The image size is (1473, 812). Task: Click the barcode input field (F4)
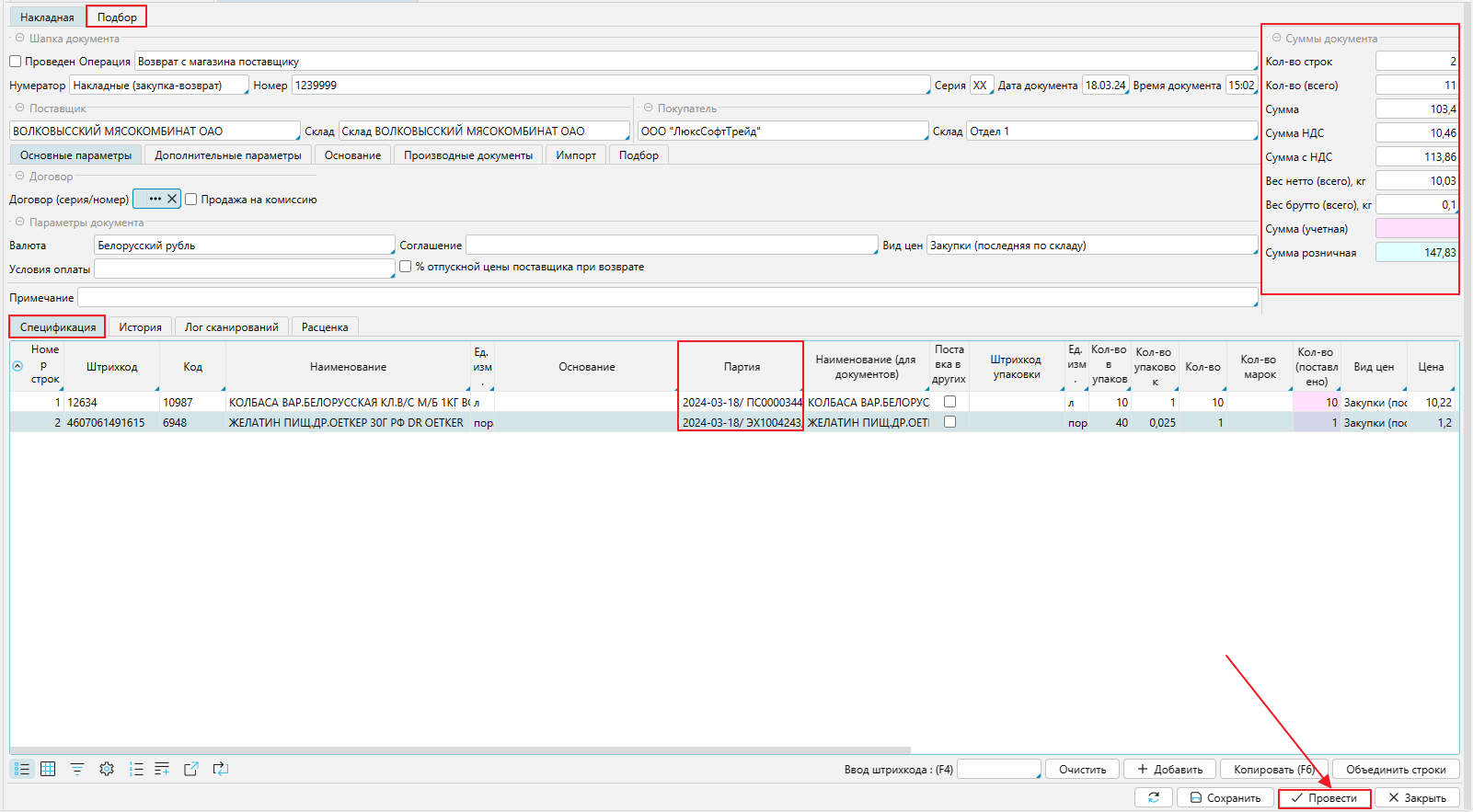(998, 769)
